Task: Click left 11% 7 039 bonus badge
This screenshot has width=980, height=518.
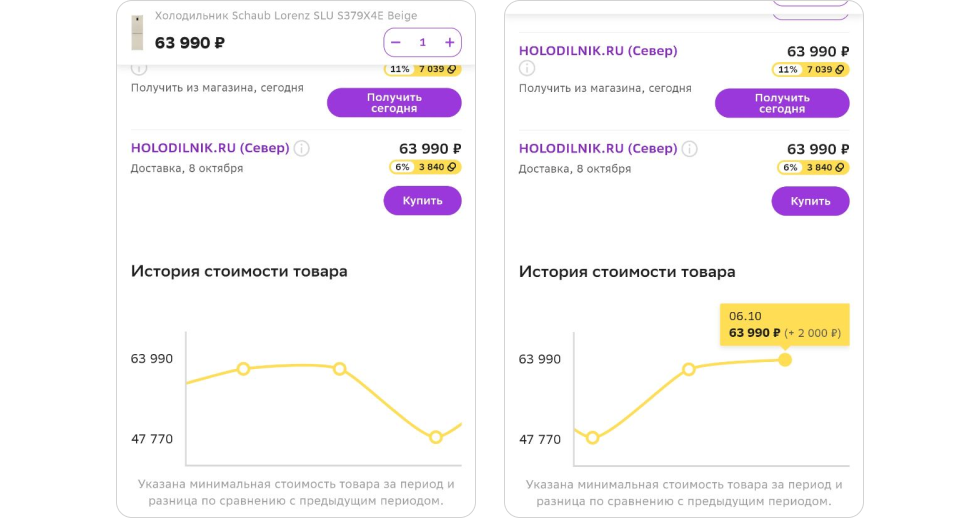Action: (423, 69)
